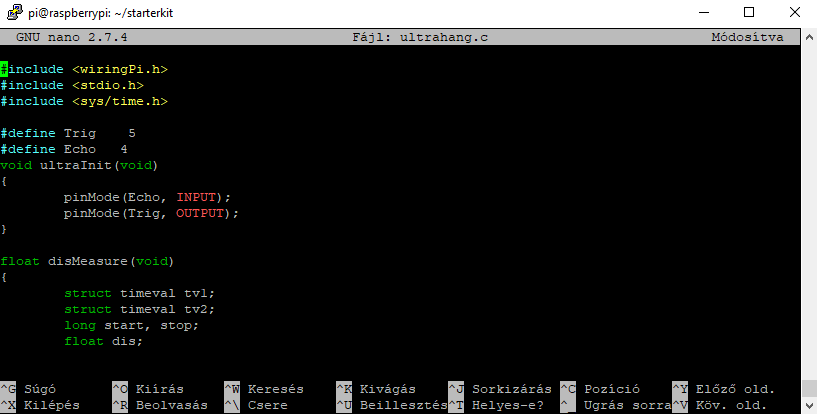Click the ^K Kivágás cut shortcut

click(376, 389)
